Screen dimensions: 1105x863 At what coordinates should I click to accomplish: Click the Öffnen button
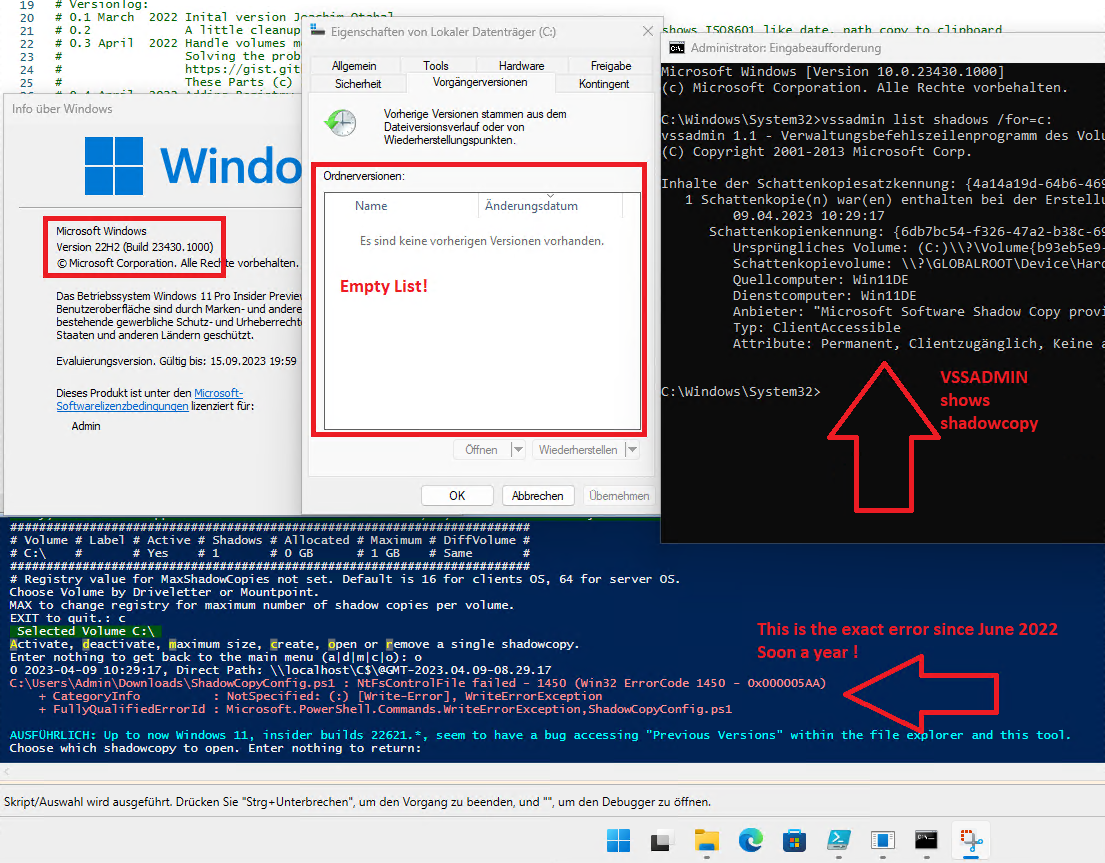(481, 449)
